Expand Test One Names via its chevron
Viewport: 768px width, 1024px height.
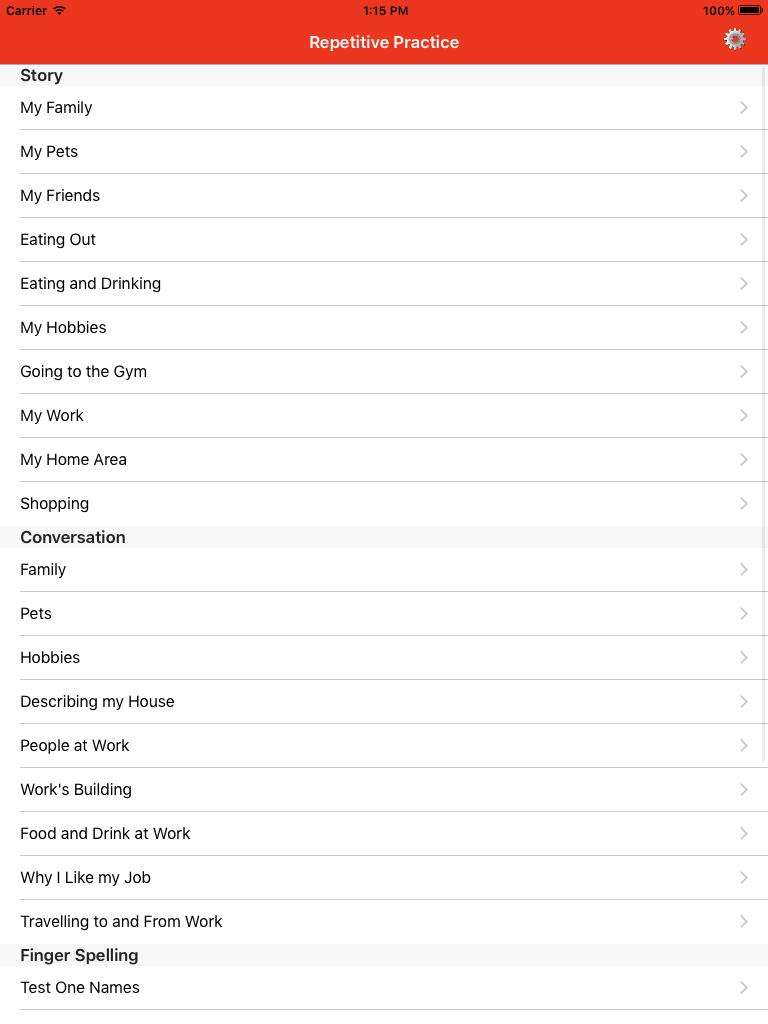(x=744, y=987)
